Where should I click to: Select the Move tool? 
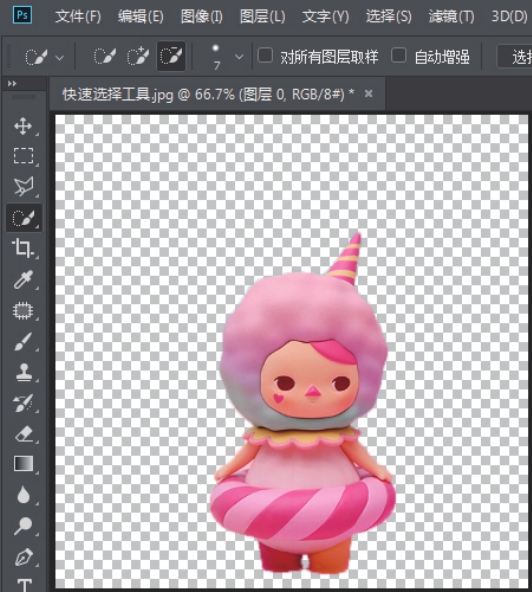click(x=23, y=126)
